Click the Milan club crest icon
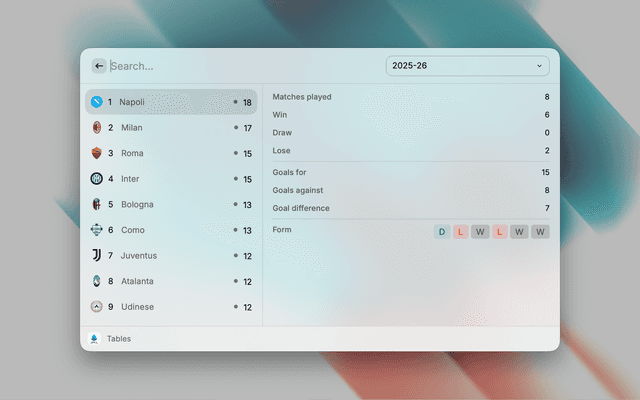The width and height of the screenshot is (640, 400). [x=97, y=128]
